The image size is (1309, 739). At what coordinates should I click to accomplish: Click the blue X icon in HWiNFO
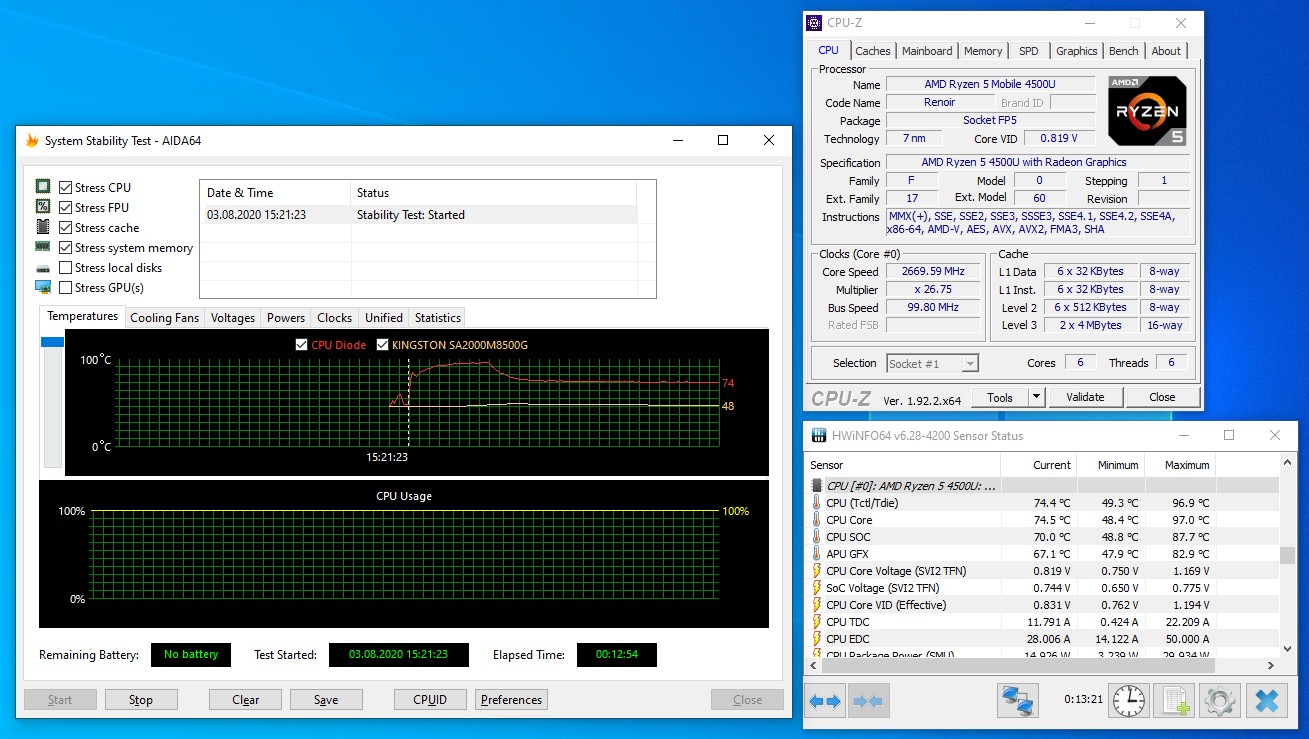pos(1266,701)
